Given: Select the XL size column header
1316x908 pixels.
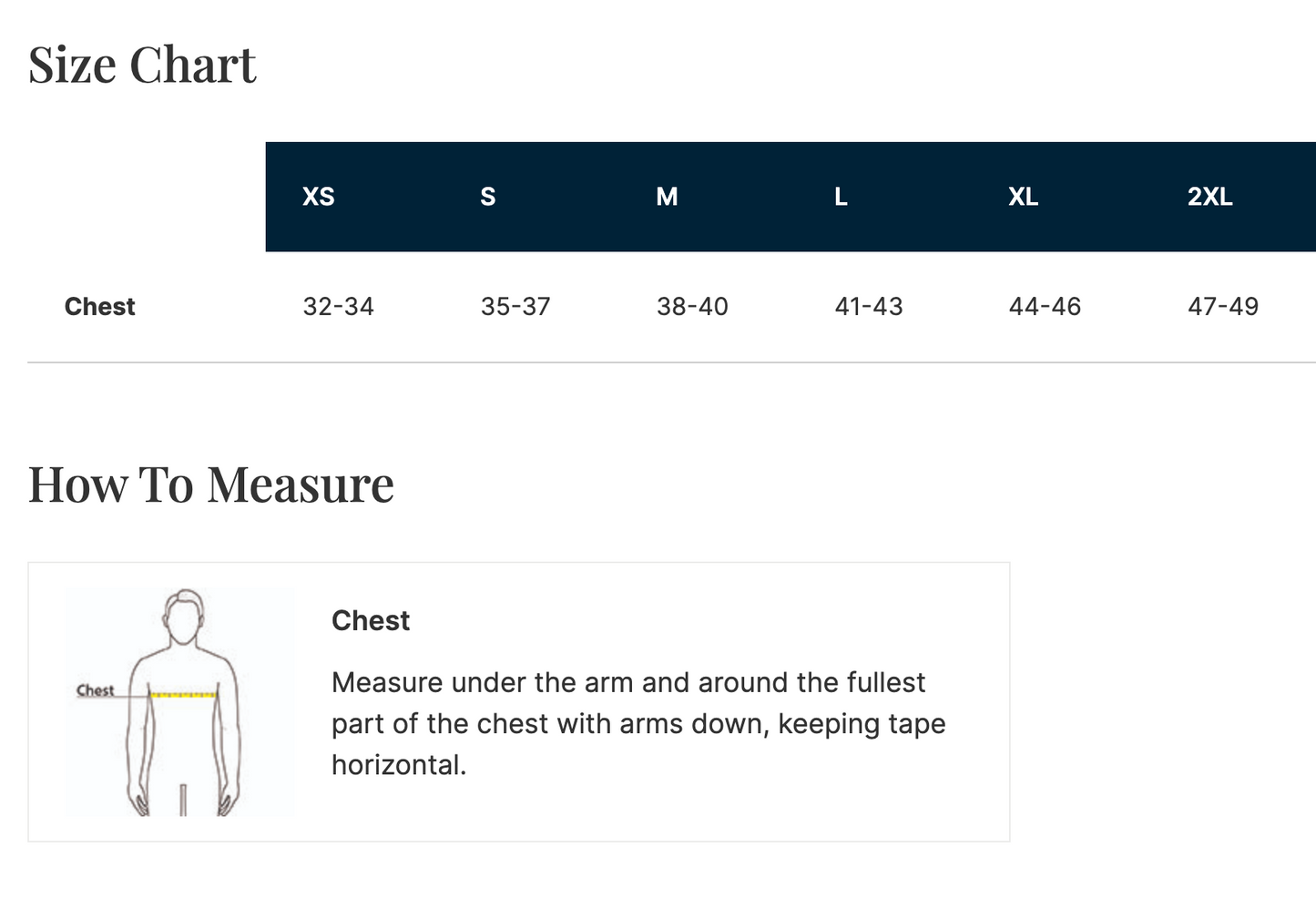Looking at the screenshot, I should [1023, 197].
